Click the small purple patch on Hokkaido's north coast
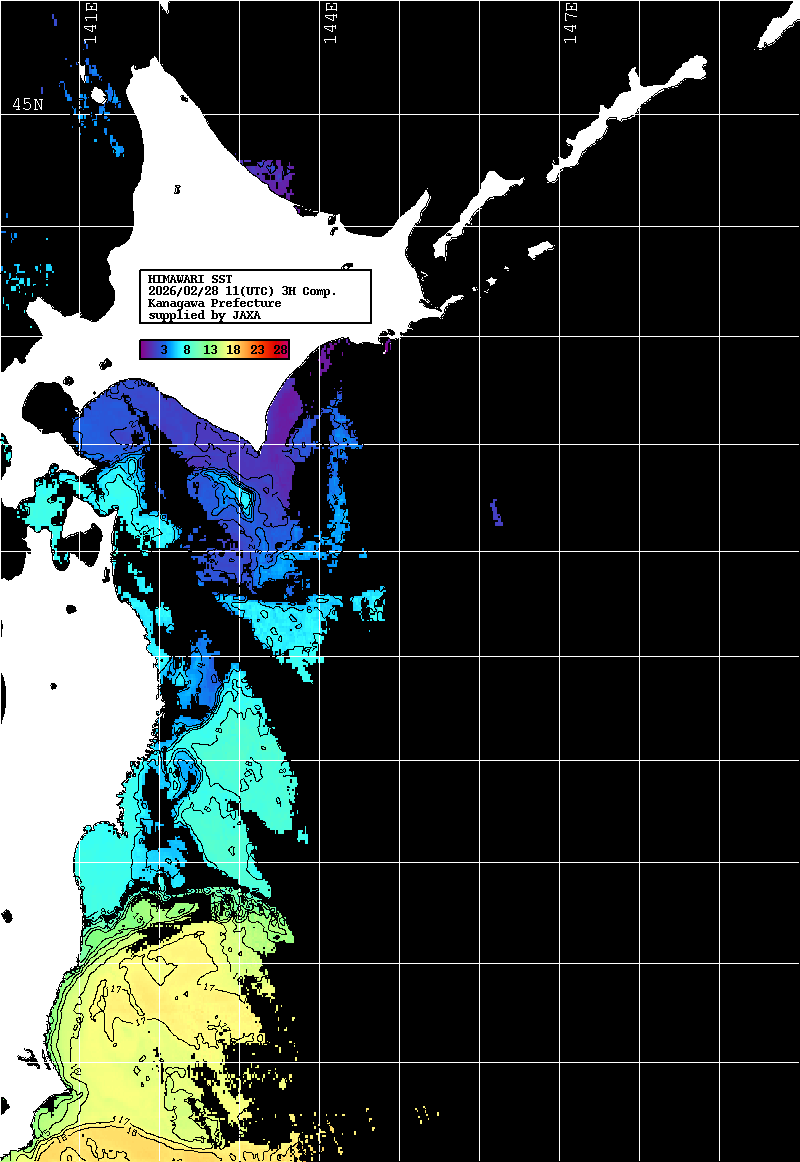The height and width of the screenshot is (1162, 800). pos(268,173)
